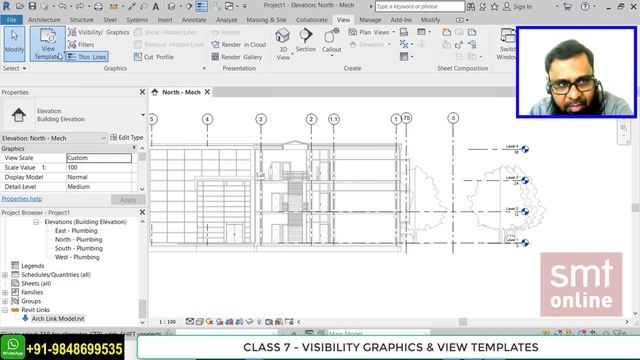Expand the Groups node
640x360 pixels.
tap(5, 302)
